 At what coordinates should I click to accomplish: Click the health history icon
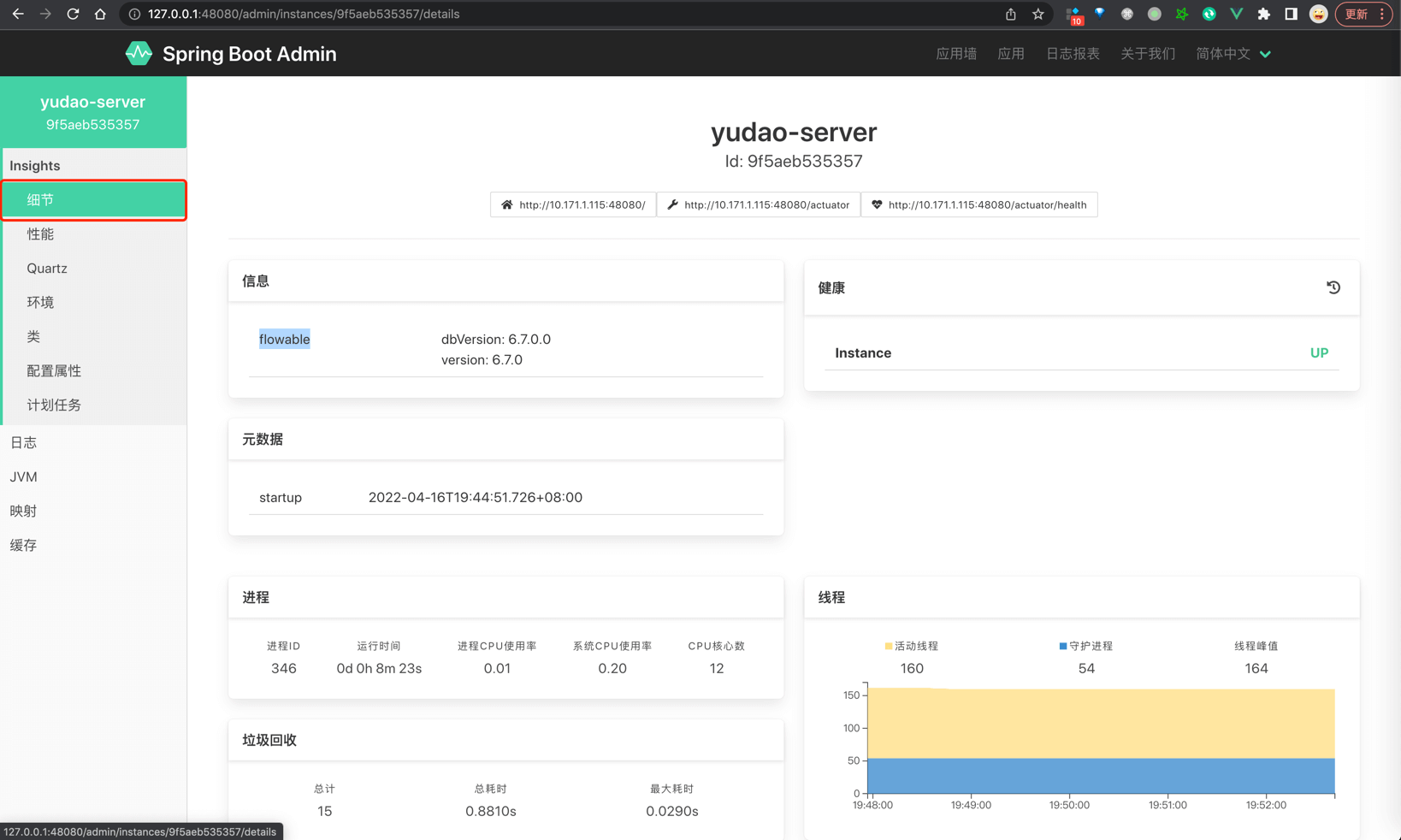pos(1333,287)
